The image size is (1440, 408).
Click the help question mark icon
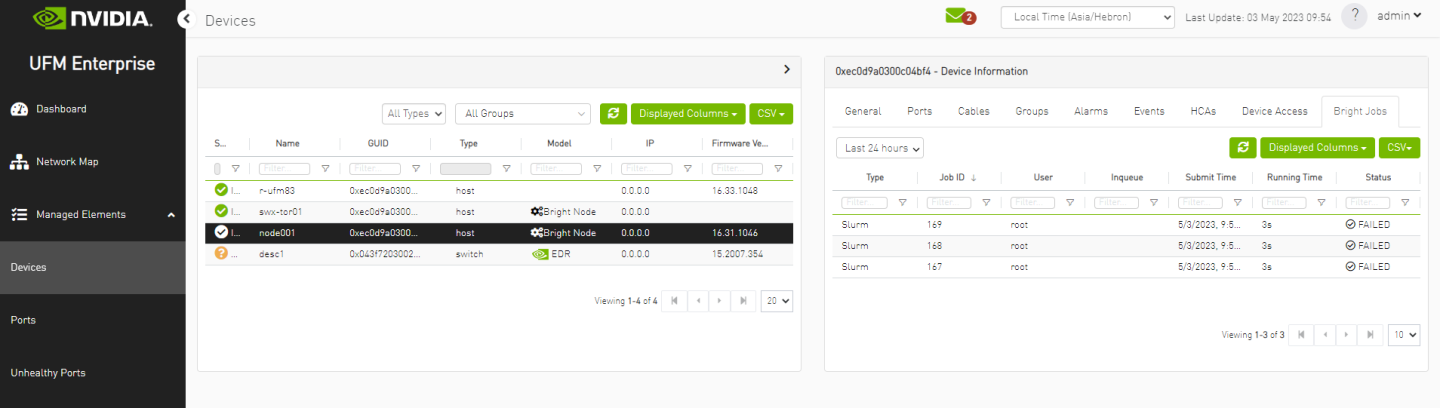pyautogui.click(x=1354, y=16)
